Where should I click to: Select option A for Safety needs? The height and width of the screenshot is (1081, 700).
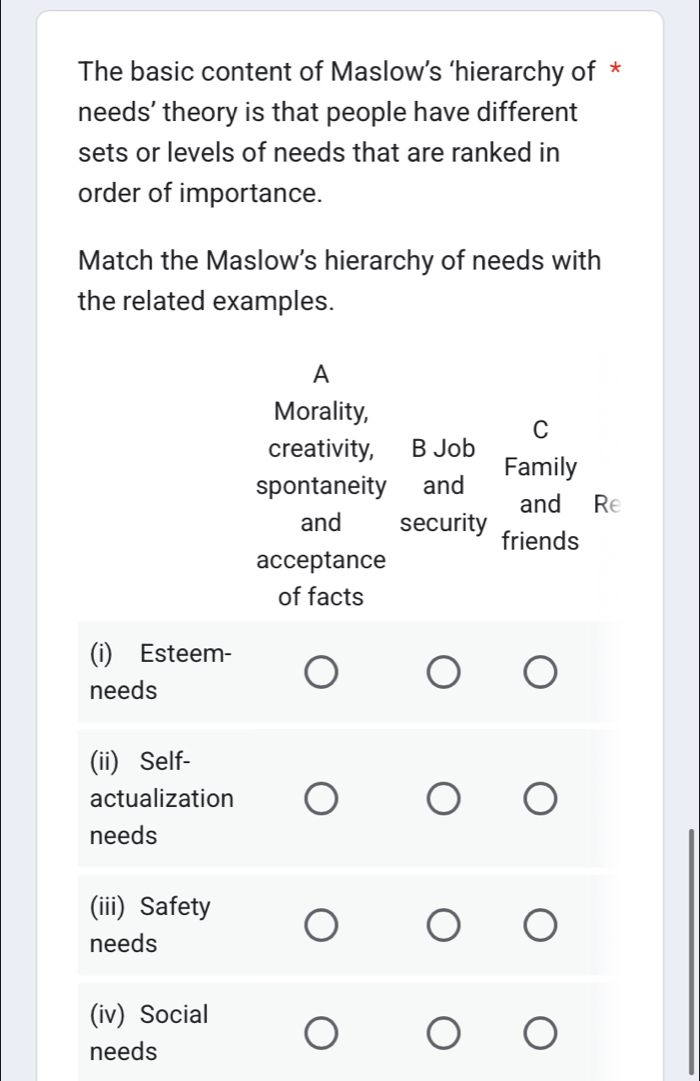pyautogui.click(x=321, y=925)
